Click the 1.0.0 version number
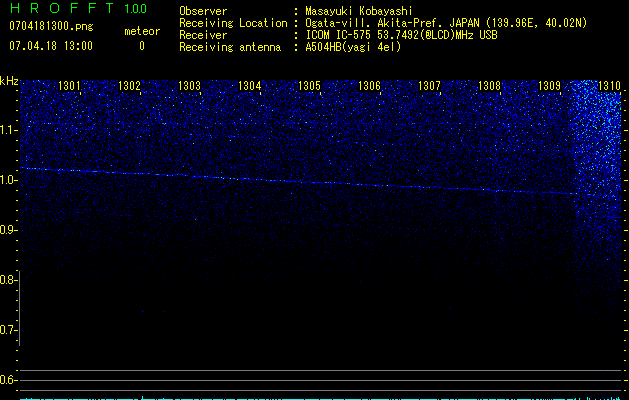The height and width of the screenshot is (400, 629). coord(135,9)
